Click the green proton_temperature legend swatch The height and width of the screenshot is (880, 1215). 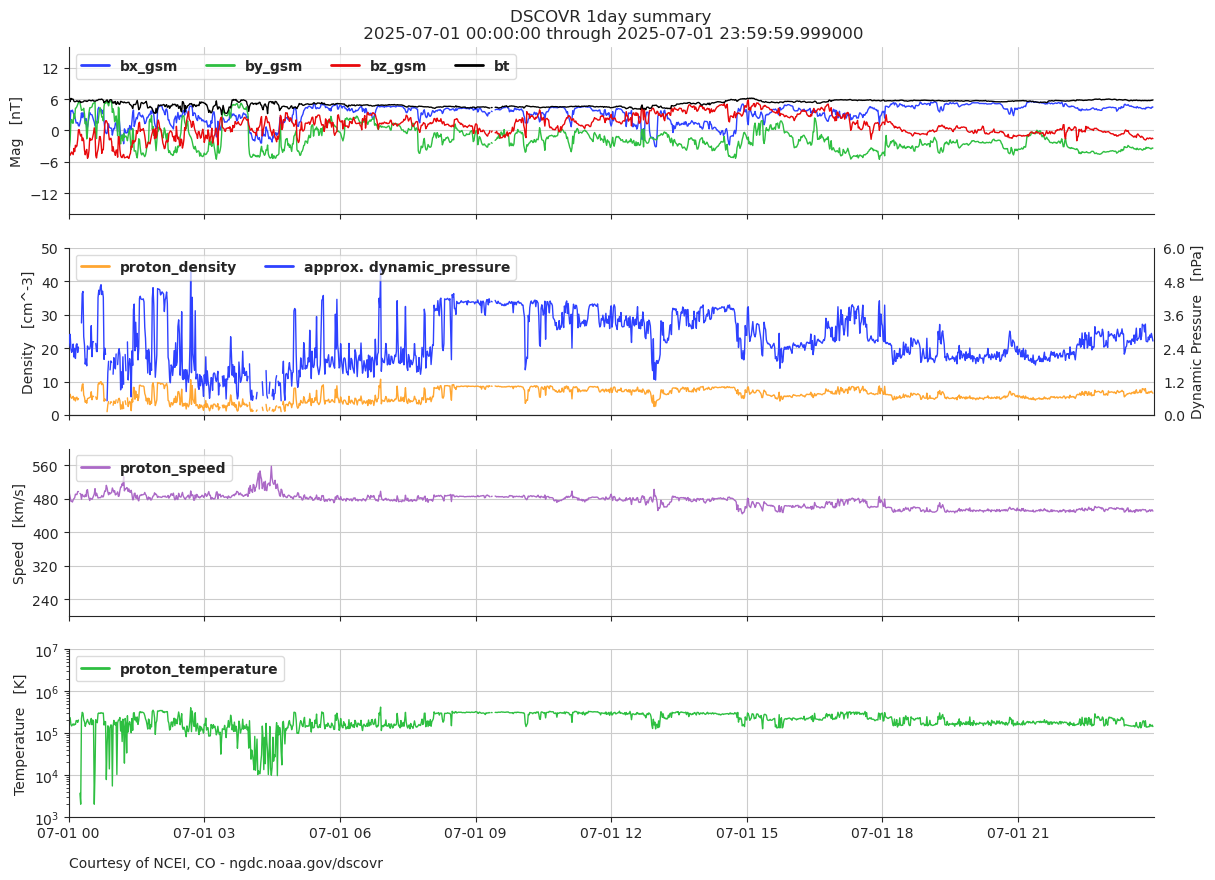[x=95, y=670]
